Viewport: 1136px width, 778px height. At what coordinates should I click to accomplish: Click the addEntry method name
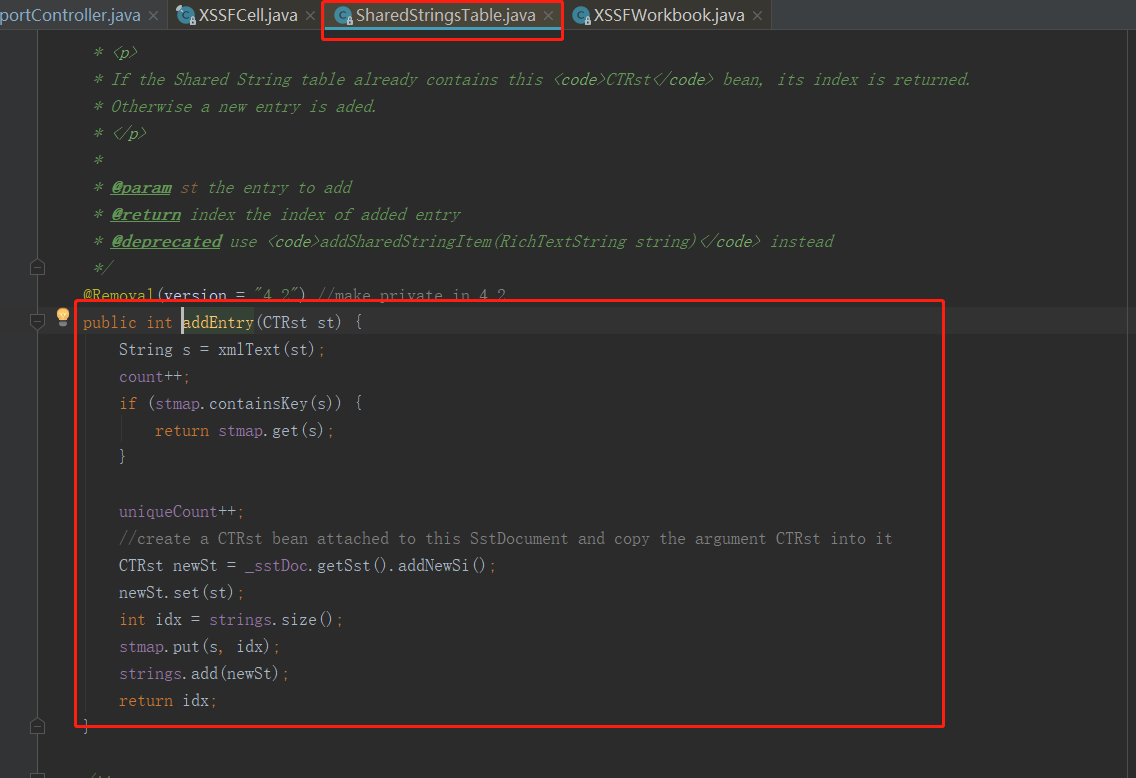pyautogui.click(x=218, y=322)
